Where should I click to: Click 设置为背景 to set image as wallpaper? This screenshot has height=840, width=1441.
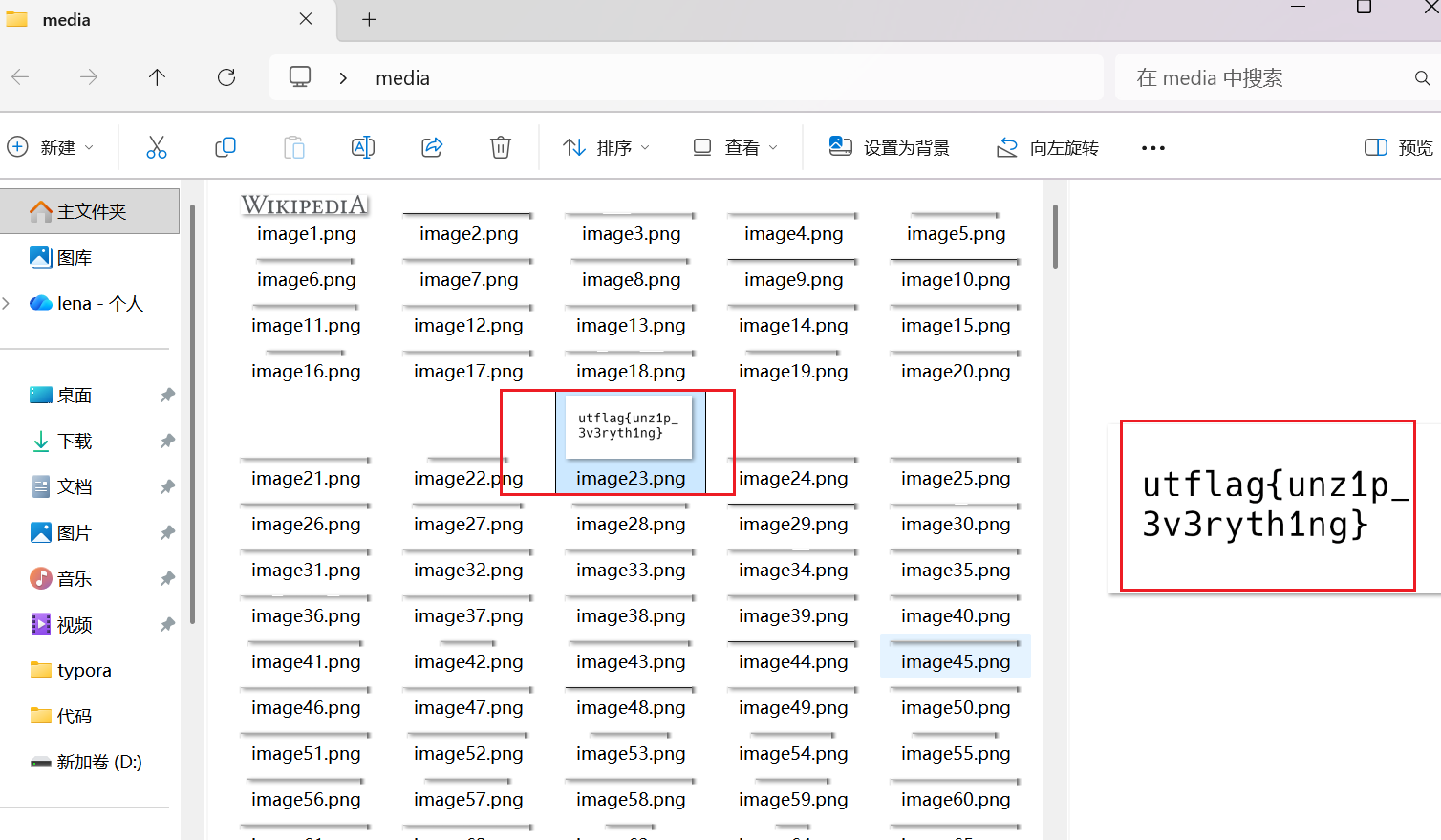click(x=889, y=147)
